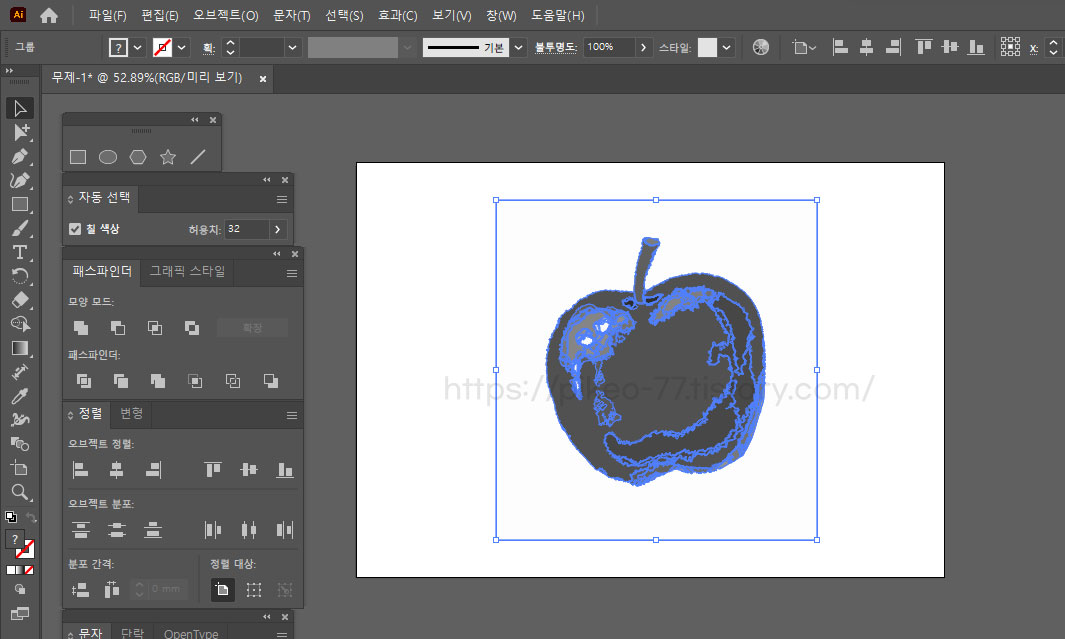Click opacity field 100%

pyautogui.click(x=609, y=48)
